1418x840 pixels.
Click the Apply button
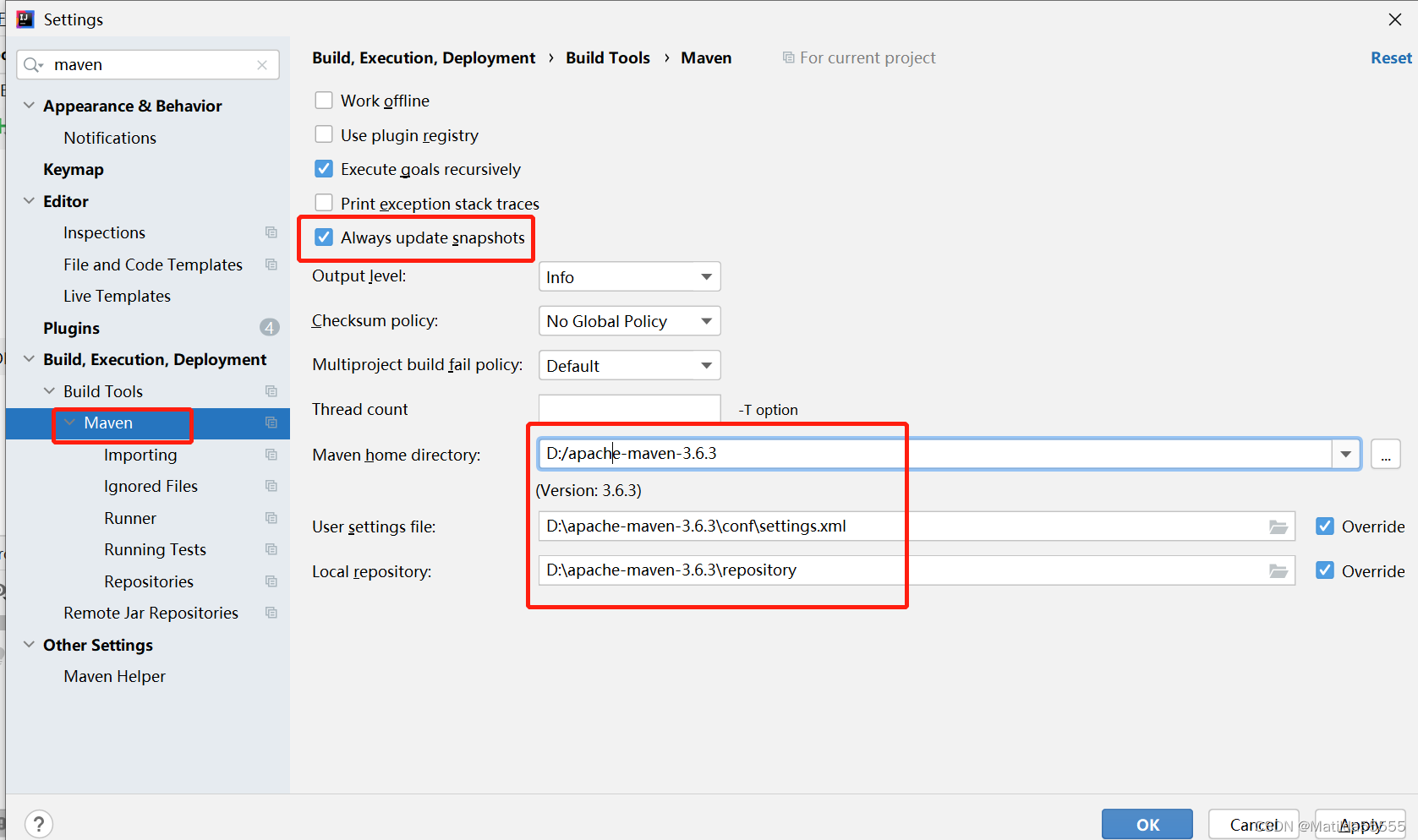pyautogui.click(x=1361, y=825)
